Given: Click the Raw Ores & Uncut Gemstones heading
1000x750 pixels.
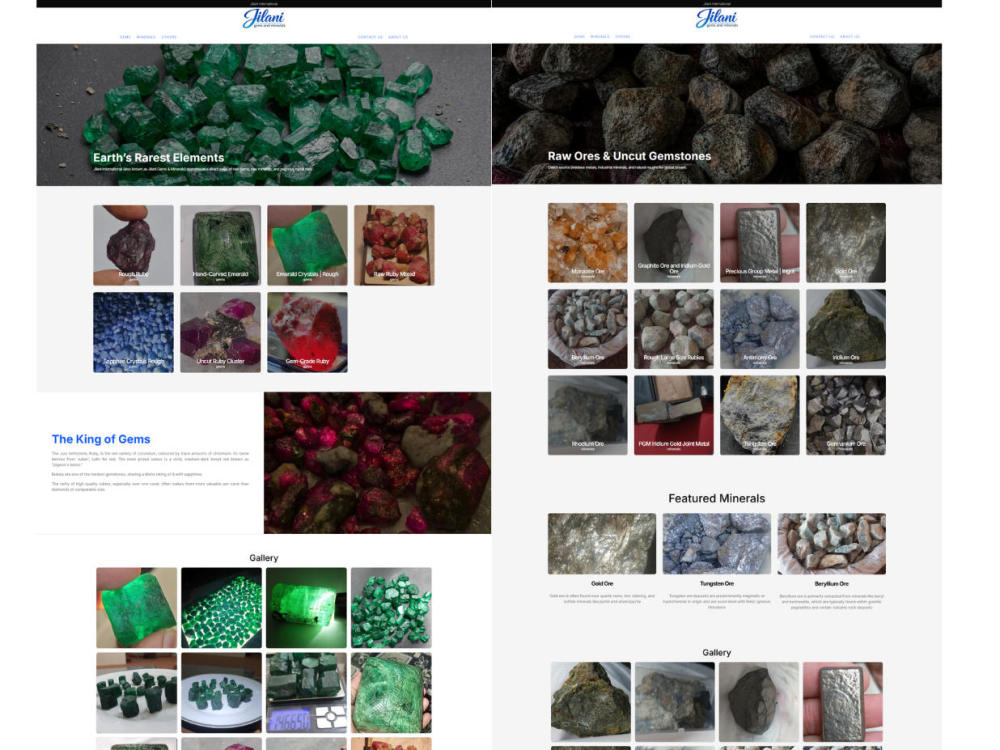Looking at the screenshot, I should [x=629, y=156].
